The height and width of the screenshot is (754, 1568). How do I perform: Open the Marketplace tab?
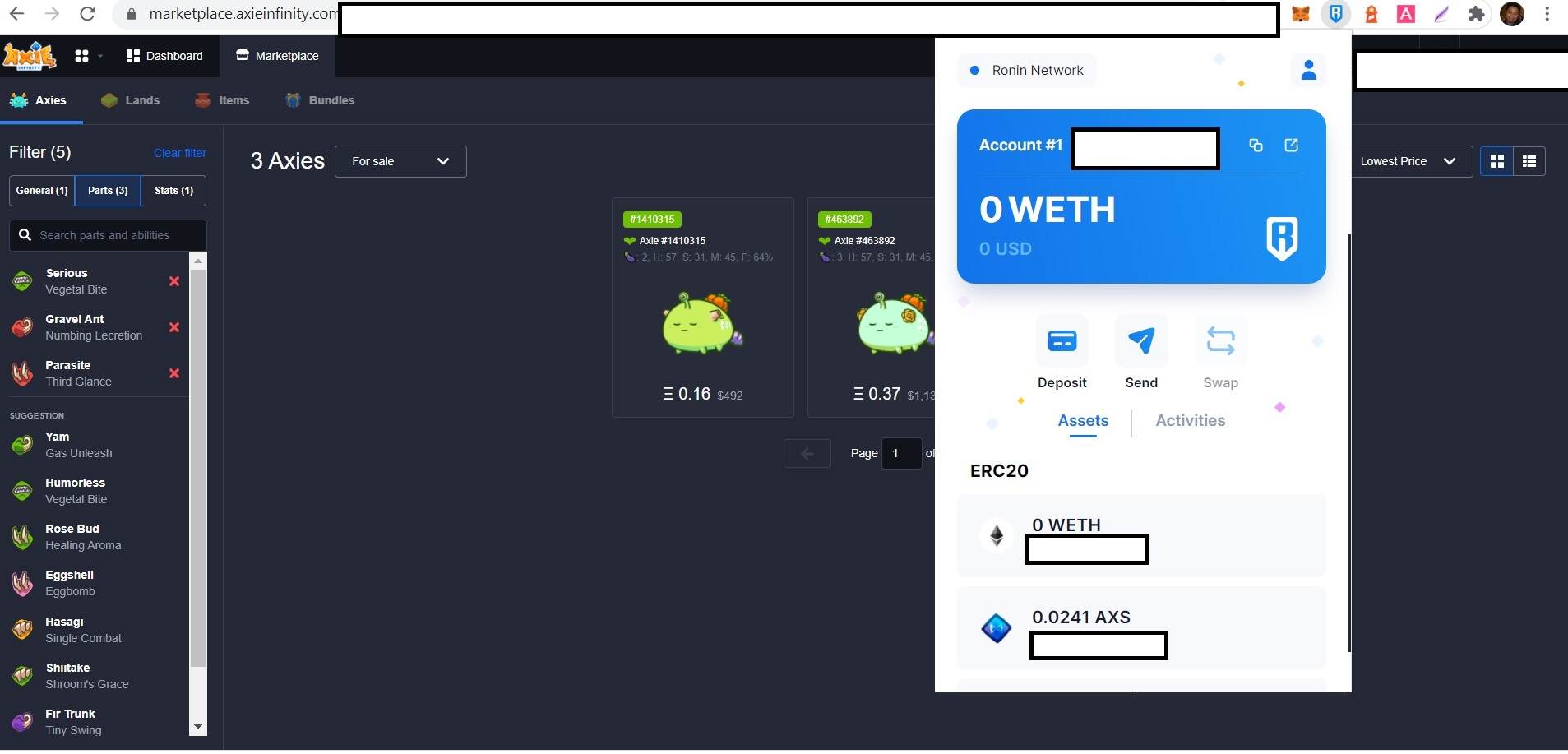277,56
